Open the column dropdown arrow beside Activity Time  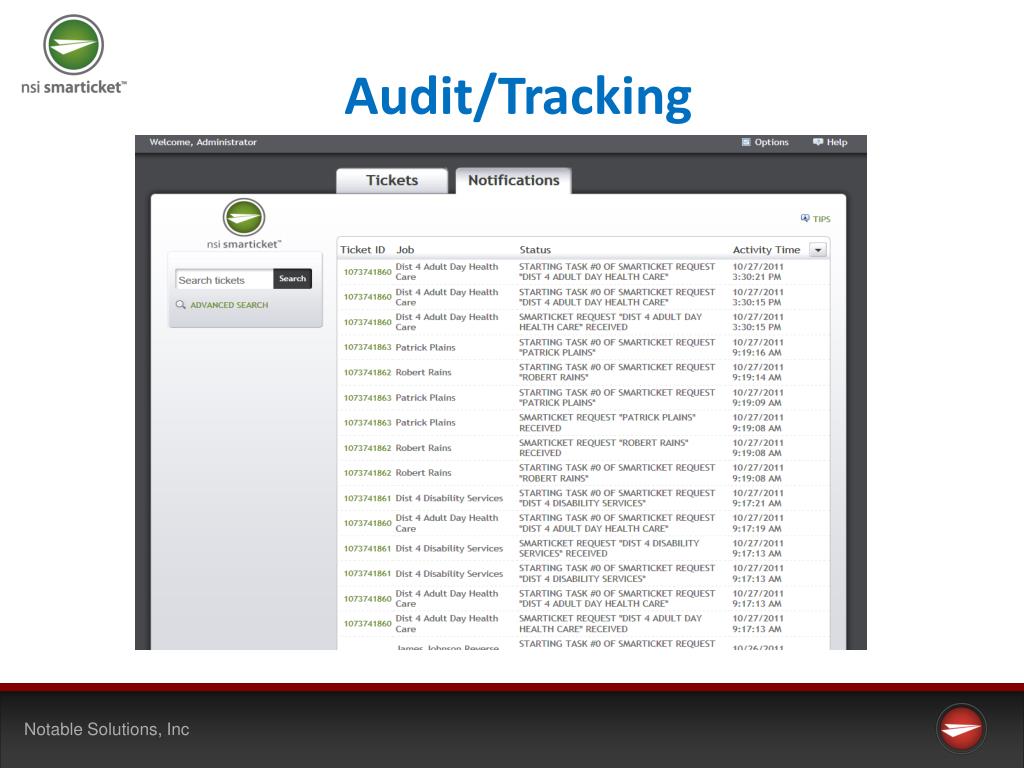coord(818,249)
